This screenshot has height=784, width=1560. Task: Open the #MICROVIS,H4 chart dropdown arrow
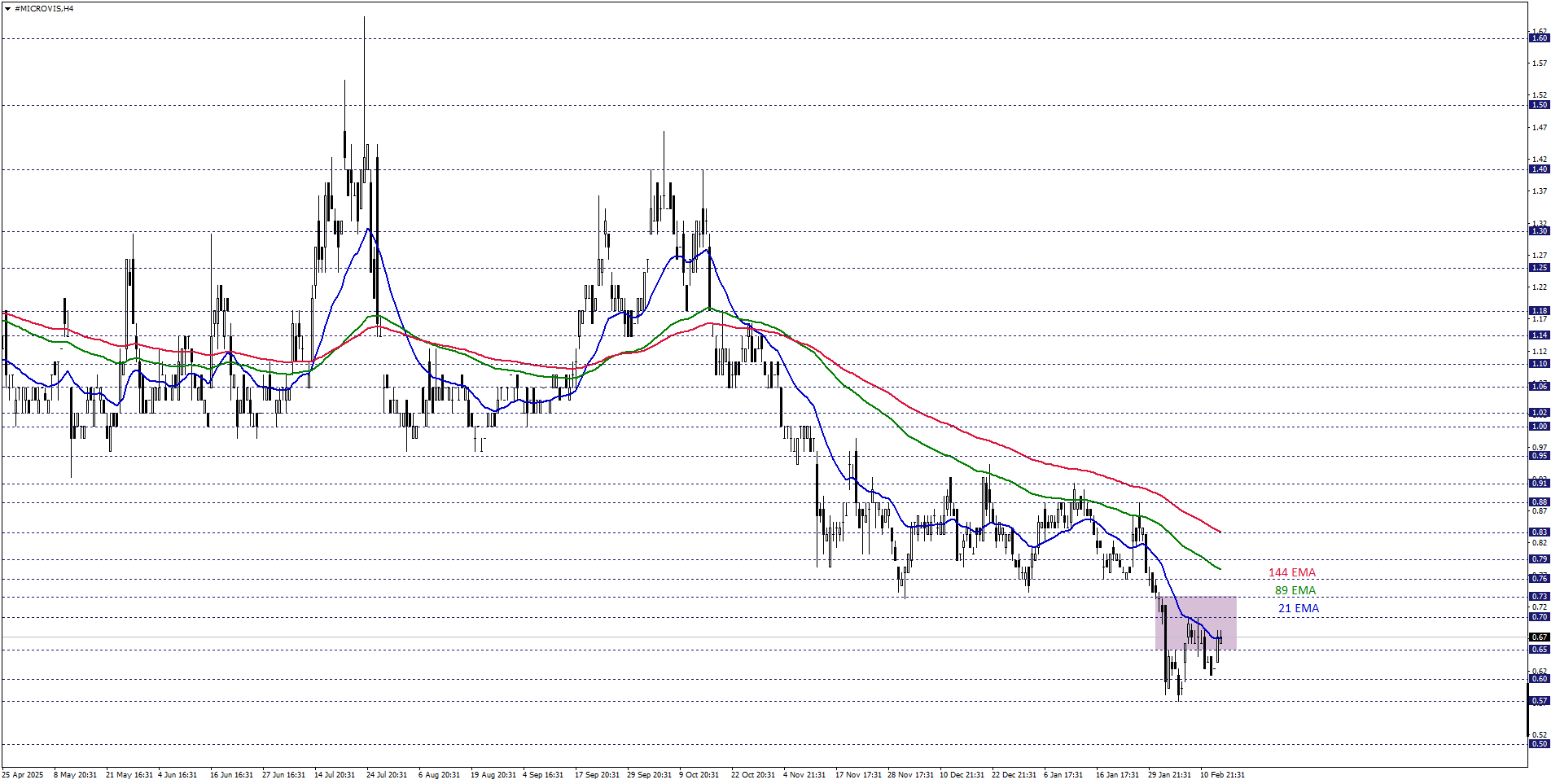point(7,8)
